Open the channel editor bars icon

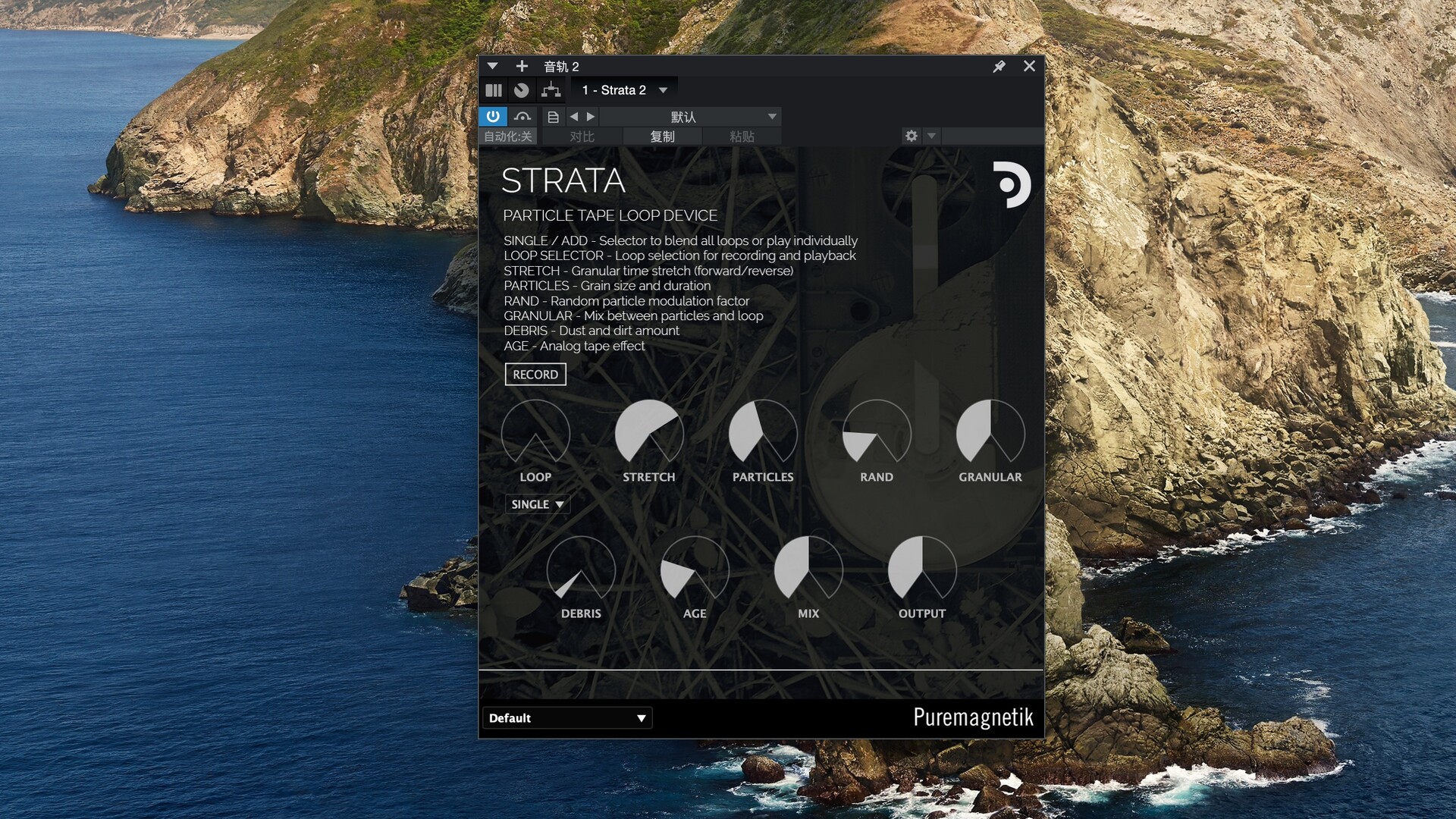tap(494, 90)
